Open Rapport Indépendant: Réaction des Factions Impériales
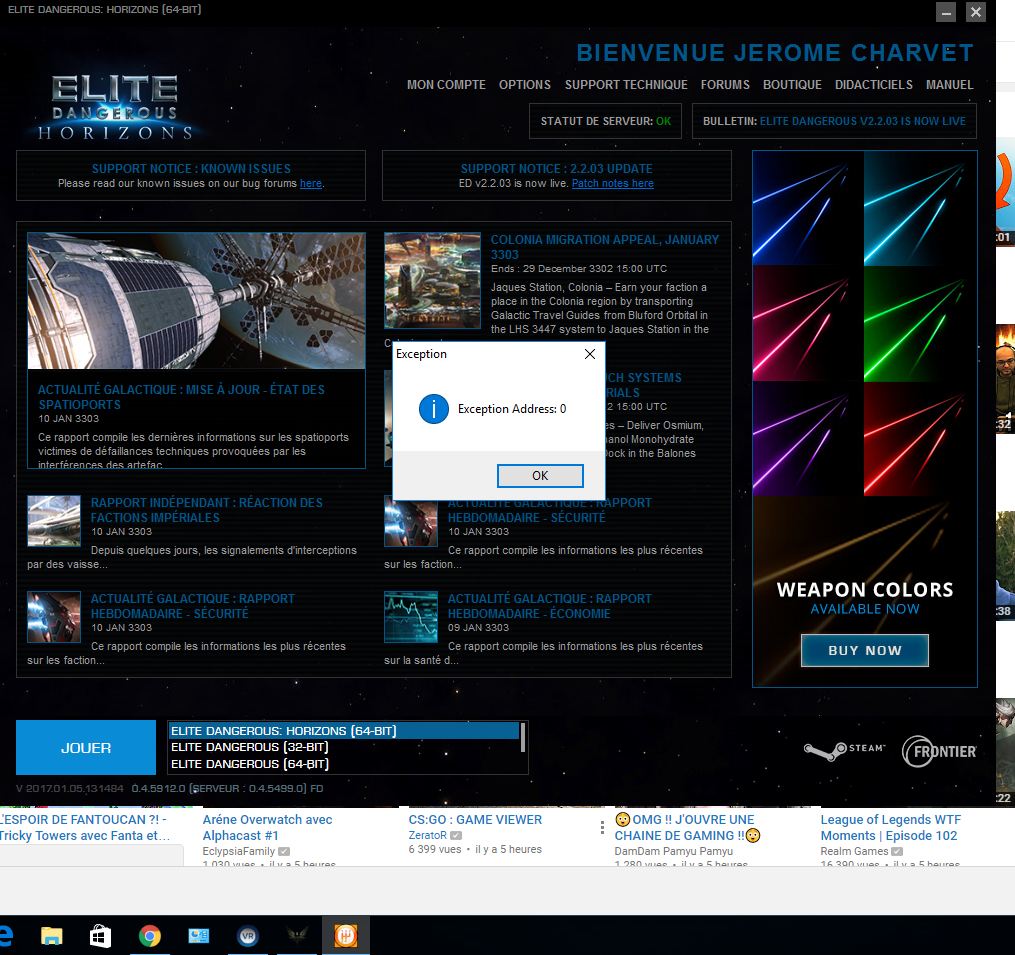1015x955 pixels. pos(206,510)
